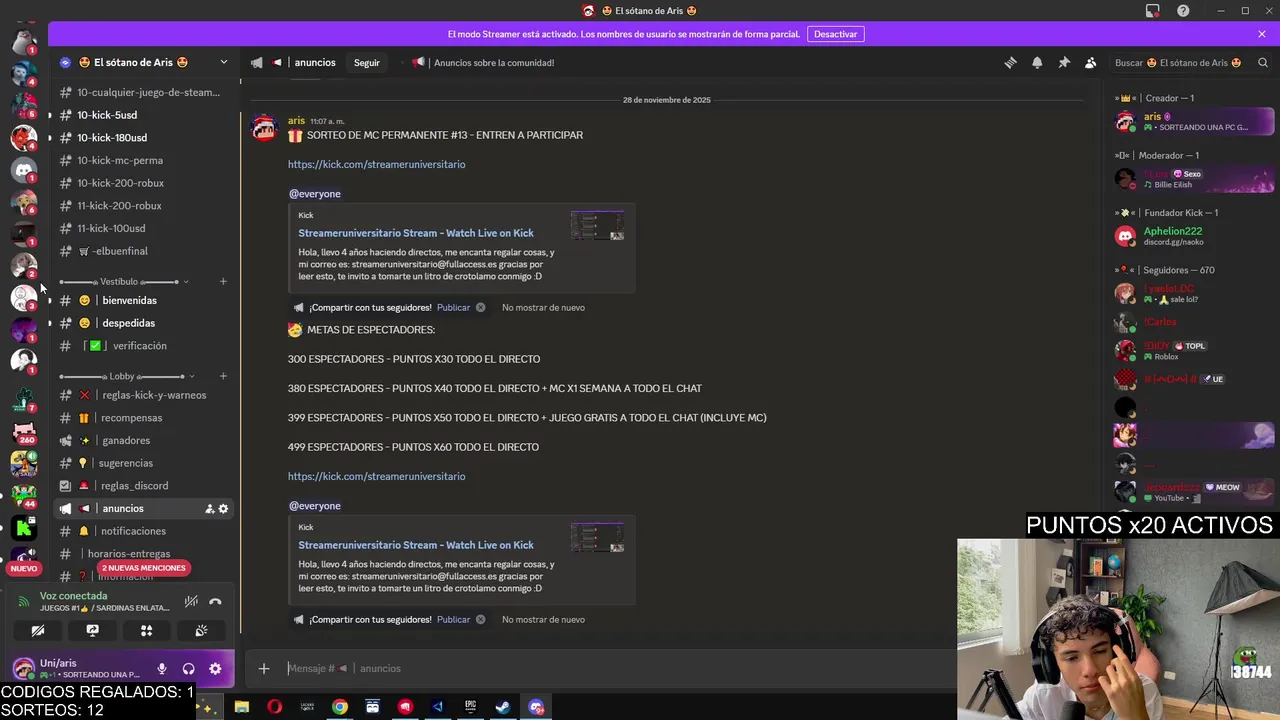Image resolution: width=1280 pixels, height=720 pixels.
Task: Click message author name aris
Action: pos(296,121)
